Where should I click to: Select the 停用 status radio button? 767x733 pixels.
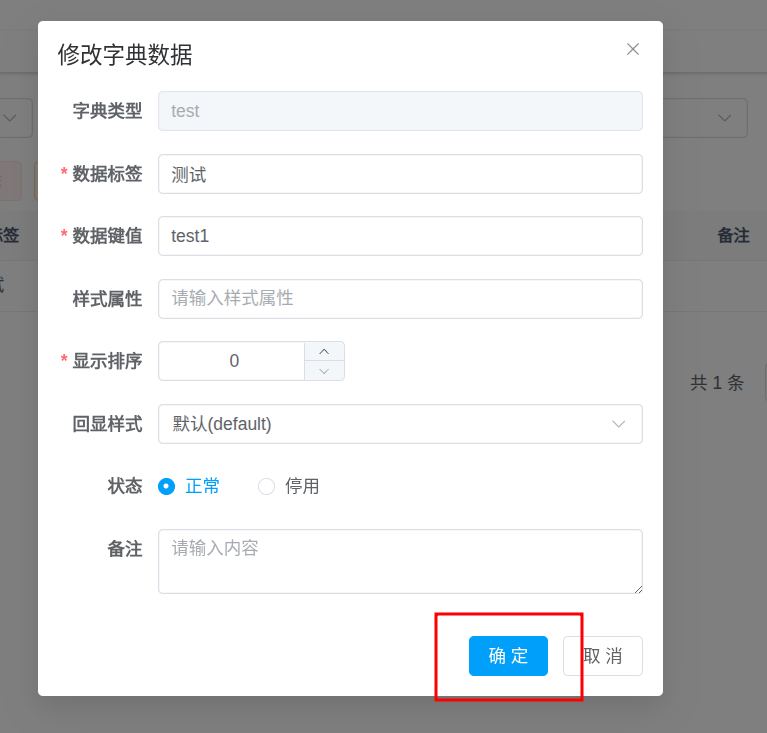pos(266,487)
